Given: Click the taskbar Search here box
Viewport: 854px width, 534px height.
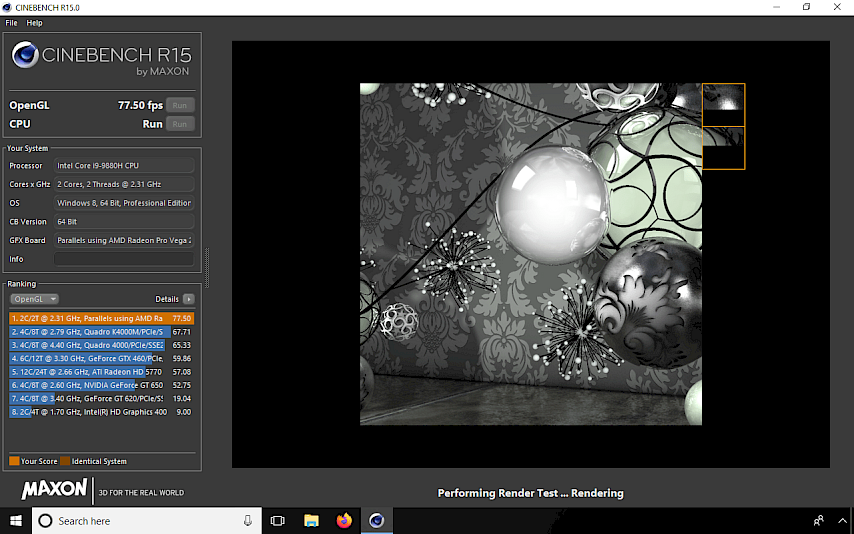Looking at the screenshot, I should pyautogui.click(x=147, y=521).
